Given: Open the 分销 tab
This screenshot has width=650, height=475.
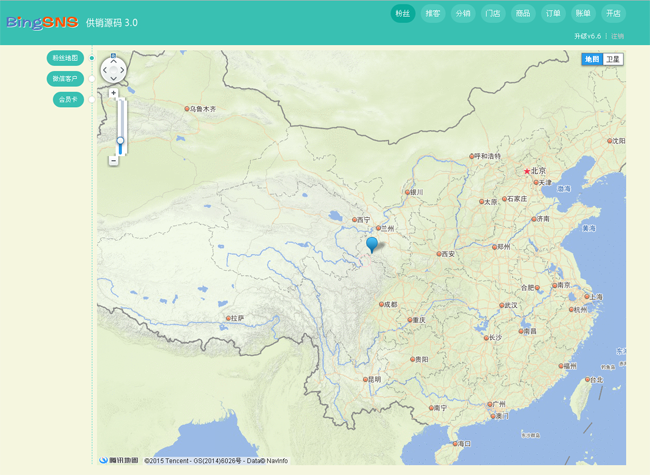Looking at the screenshot, I should (x=463, y=14).
